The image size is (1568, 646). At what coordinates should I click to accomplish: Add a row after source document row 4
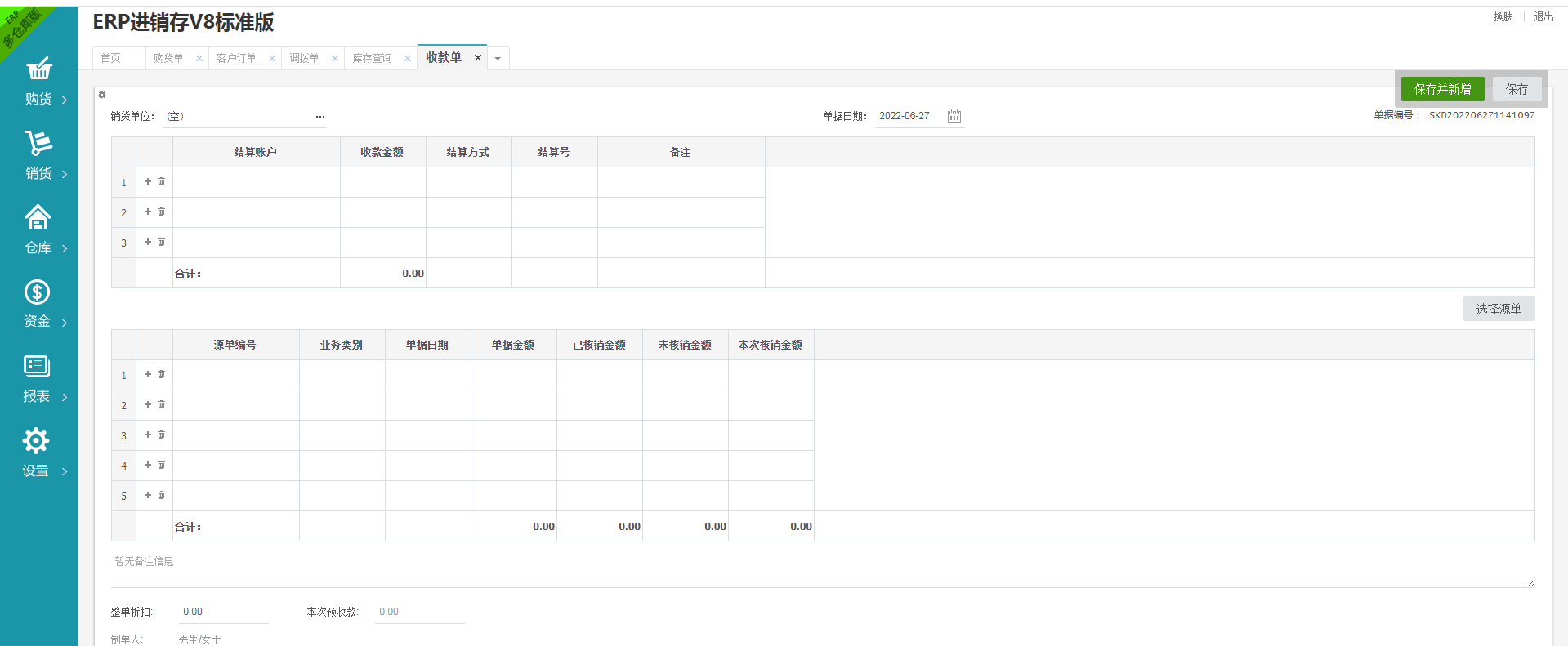148,465
